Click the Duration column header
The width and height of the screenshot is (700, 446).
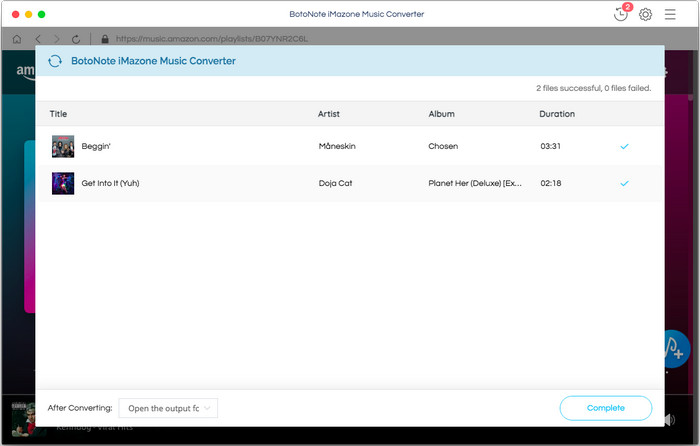(557, 114)
